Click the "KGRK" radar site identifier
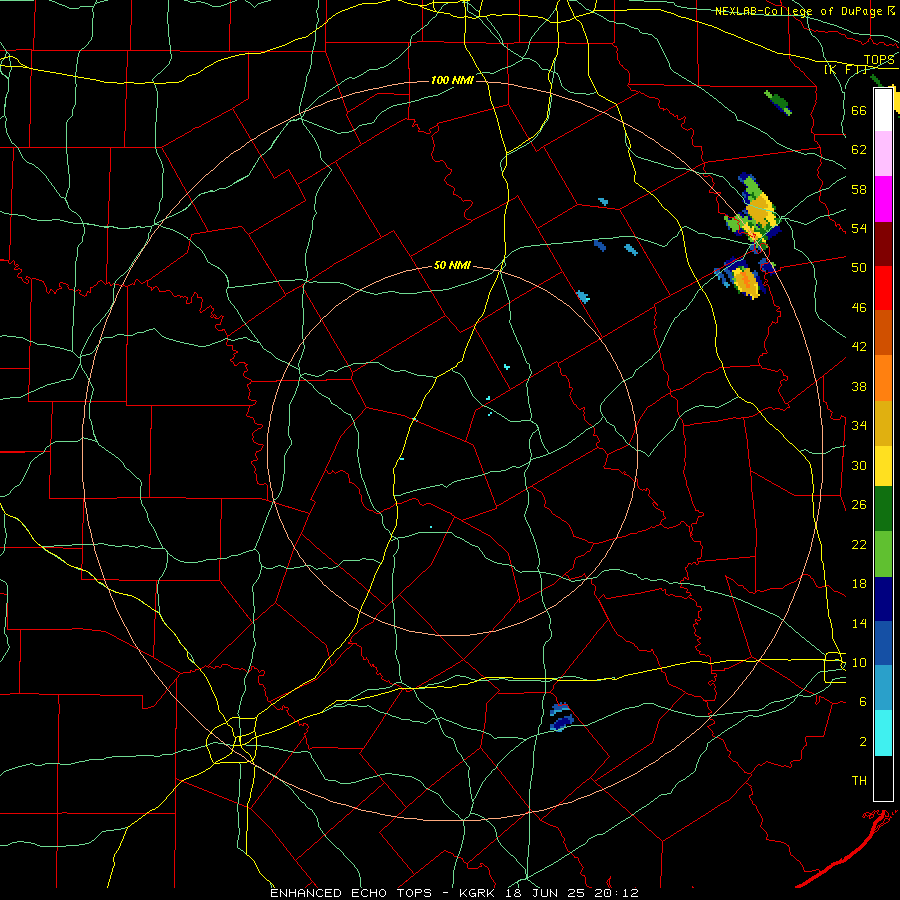 pos(480,893)
